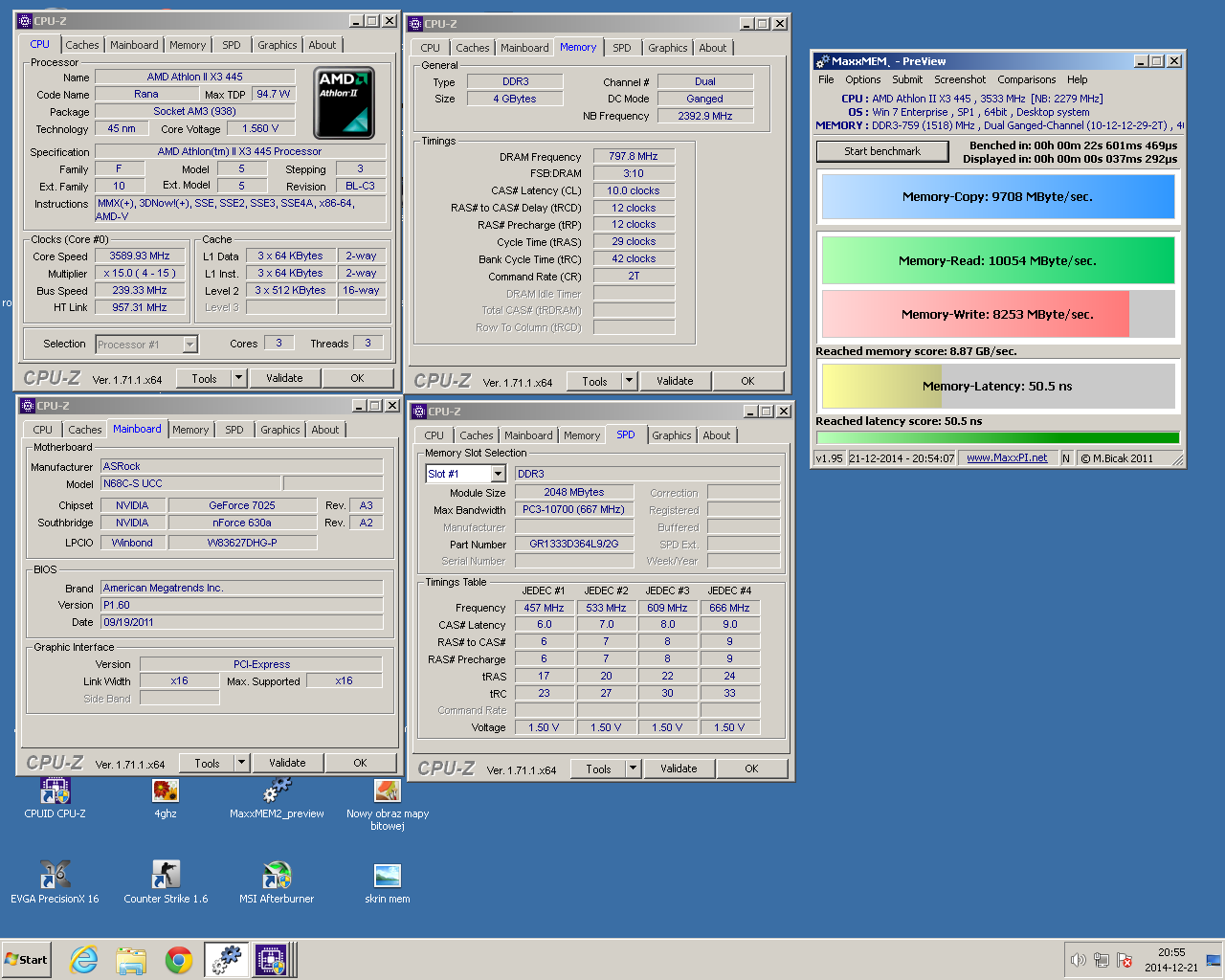
Task: Click Show desktop button at taskbar end
Action: coord(1214,960)
